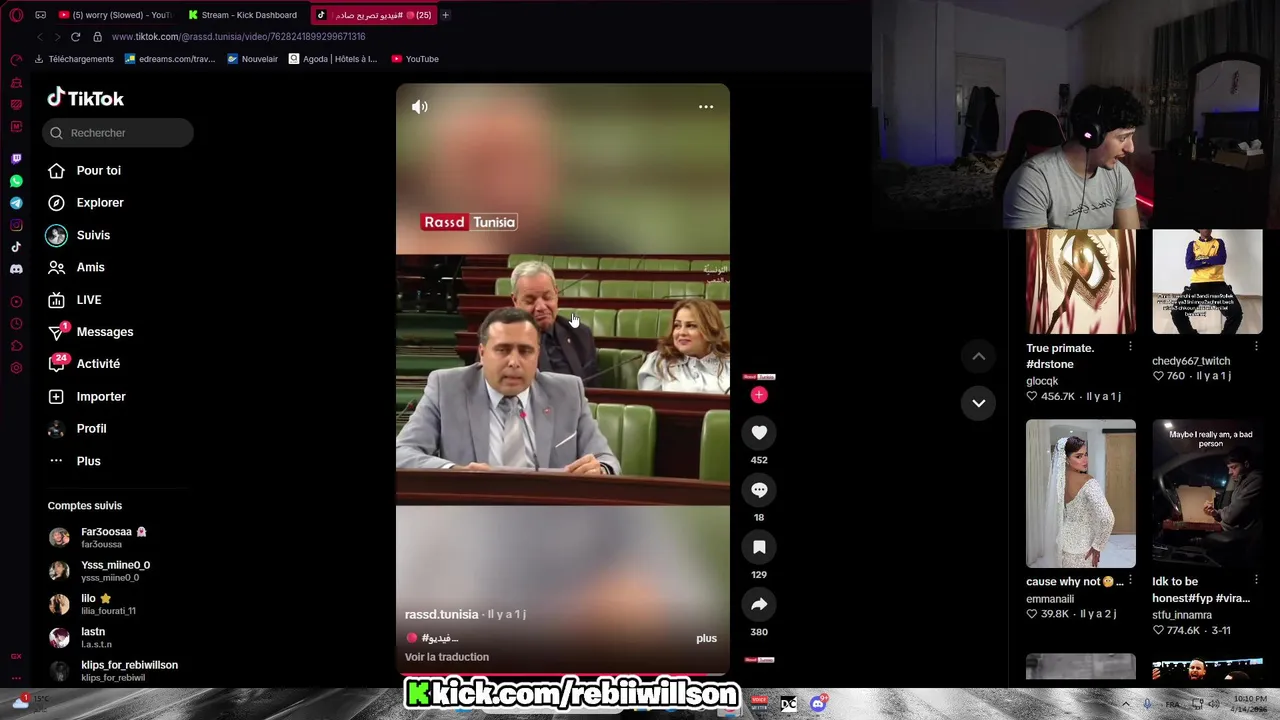
Task: Go to the previous video arrow
Action: point(979,356)
